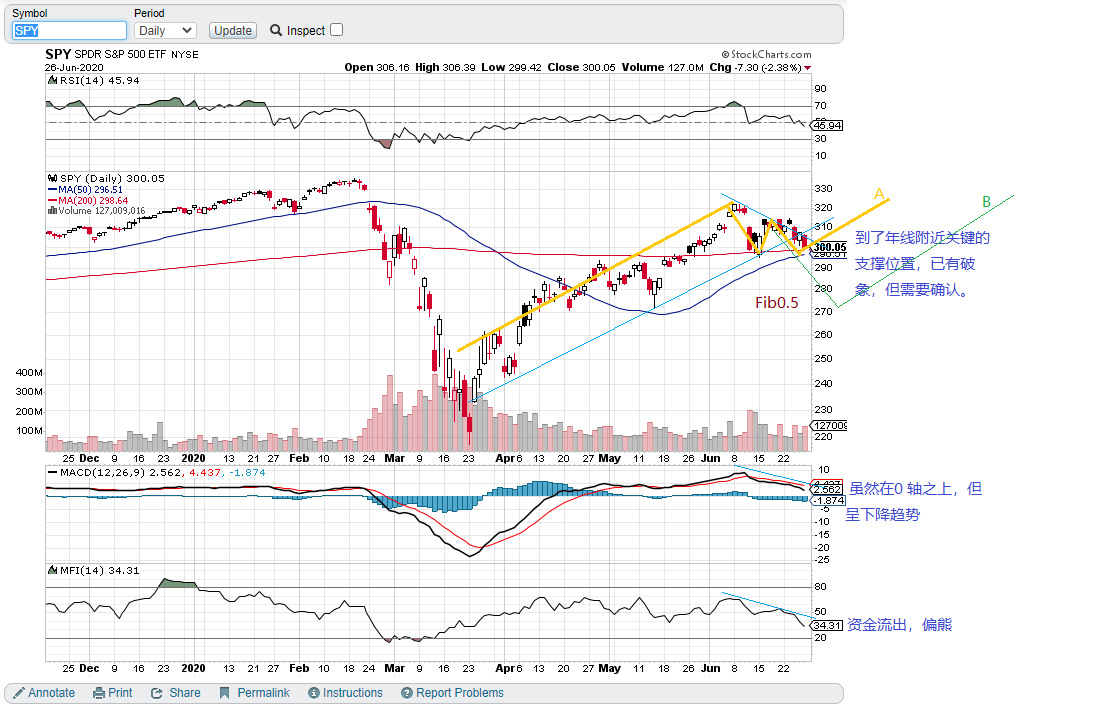
Task: Open the Annotate tool link
Action: tap(44, 693)
